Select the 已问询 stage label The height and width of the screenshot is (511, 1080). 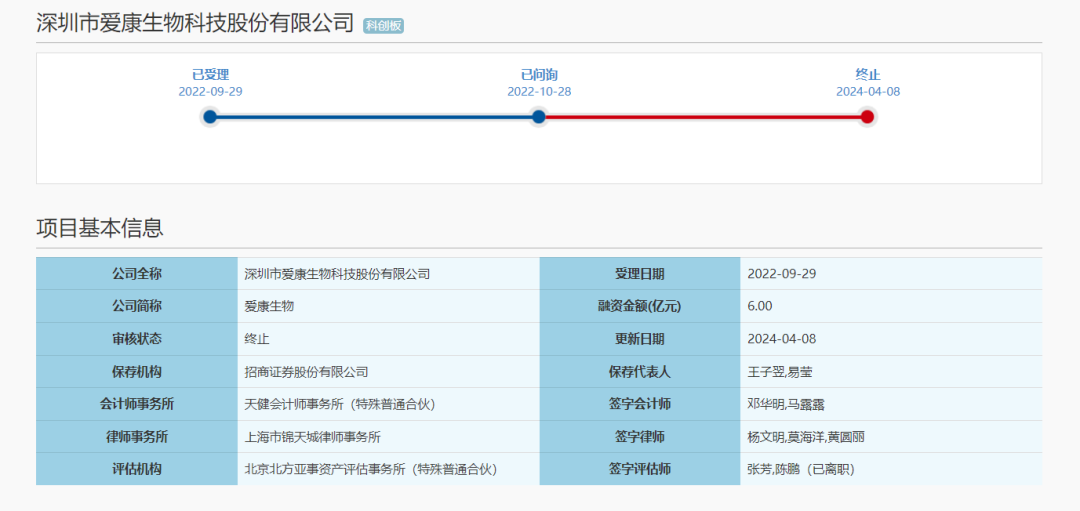(x=539, y=74)
